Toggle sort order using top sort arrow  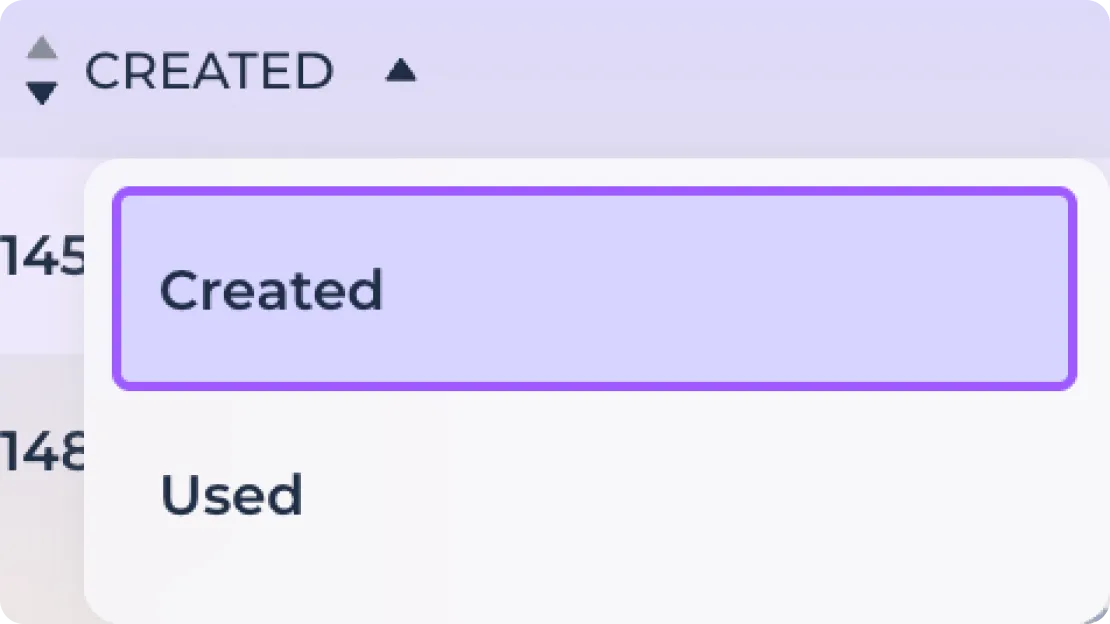[x=42, y=48]
